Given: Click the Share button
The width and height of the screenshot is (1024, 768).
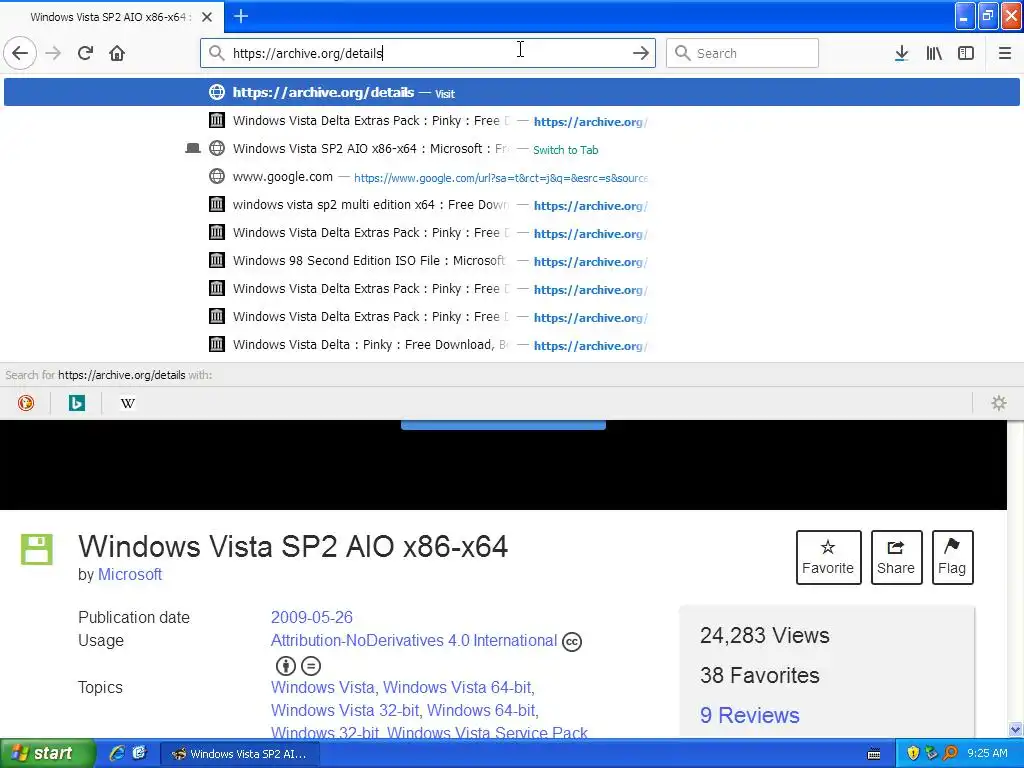Looking at the screenshot, I should (x=896, y=557).
